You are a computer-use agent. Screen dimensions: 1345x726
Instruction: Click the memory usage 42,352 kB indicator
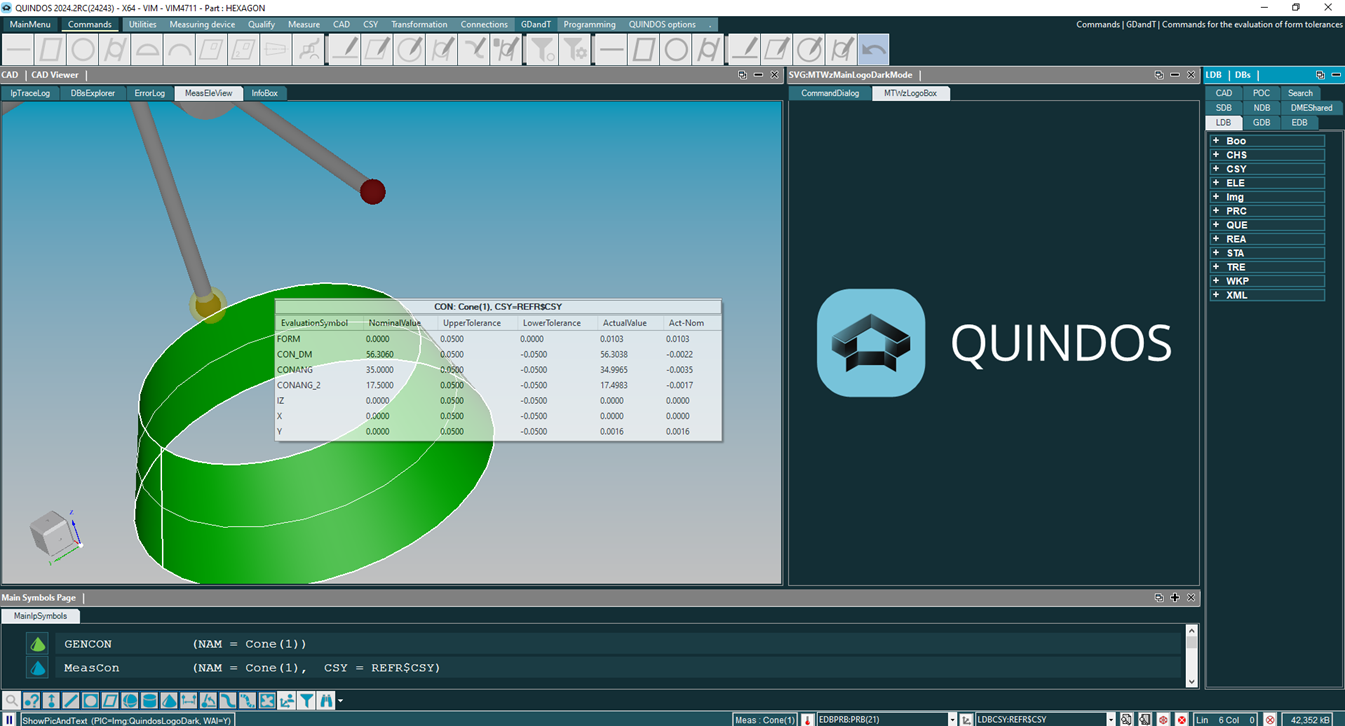tap(1307, 719)
